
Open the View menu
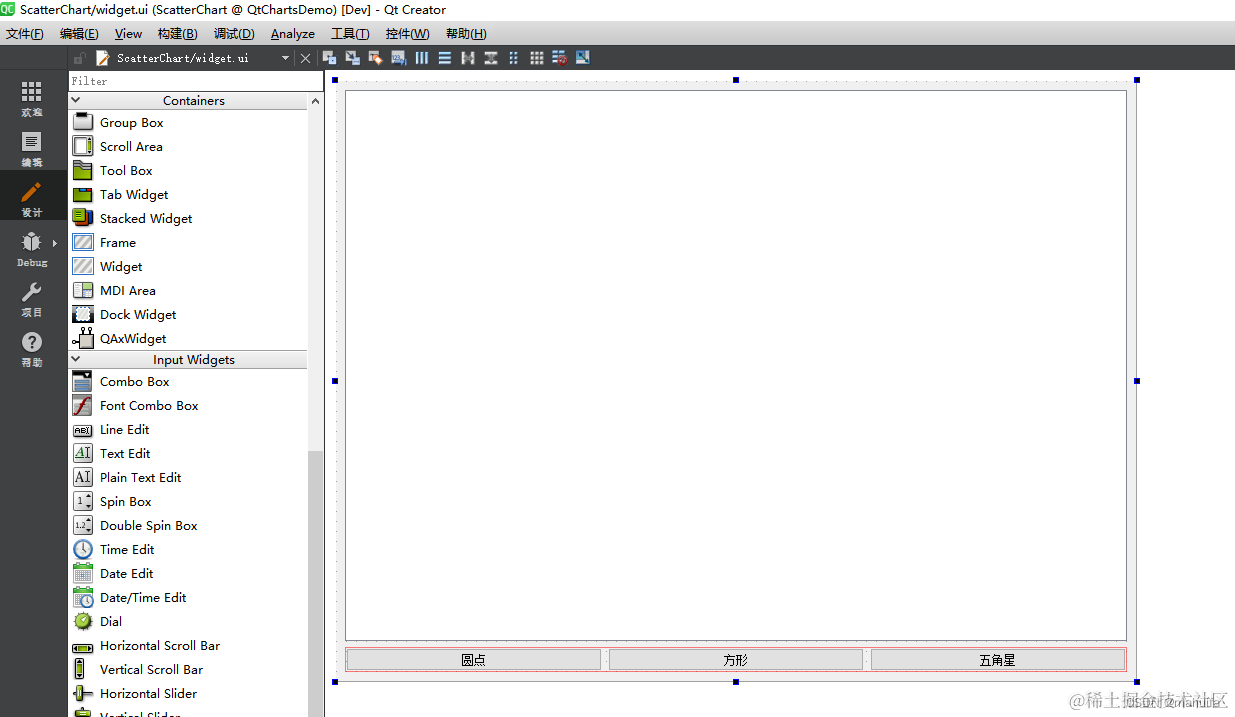[129, 34]
